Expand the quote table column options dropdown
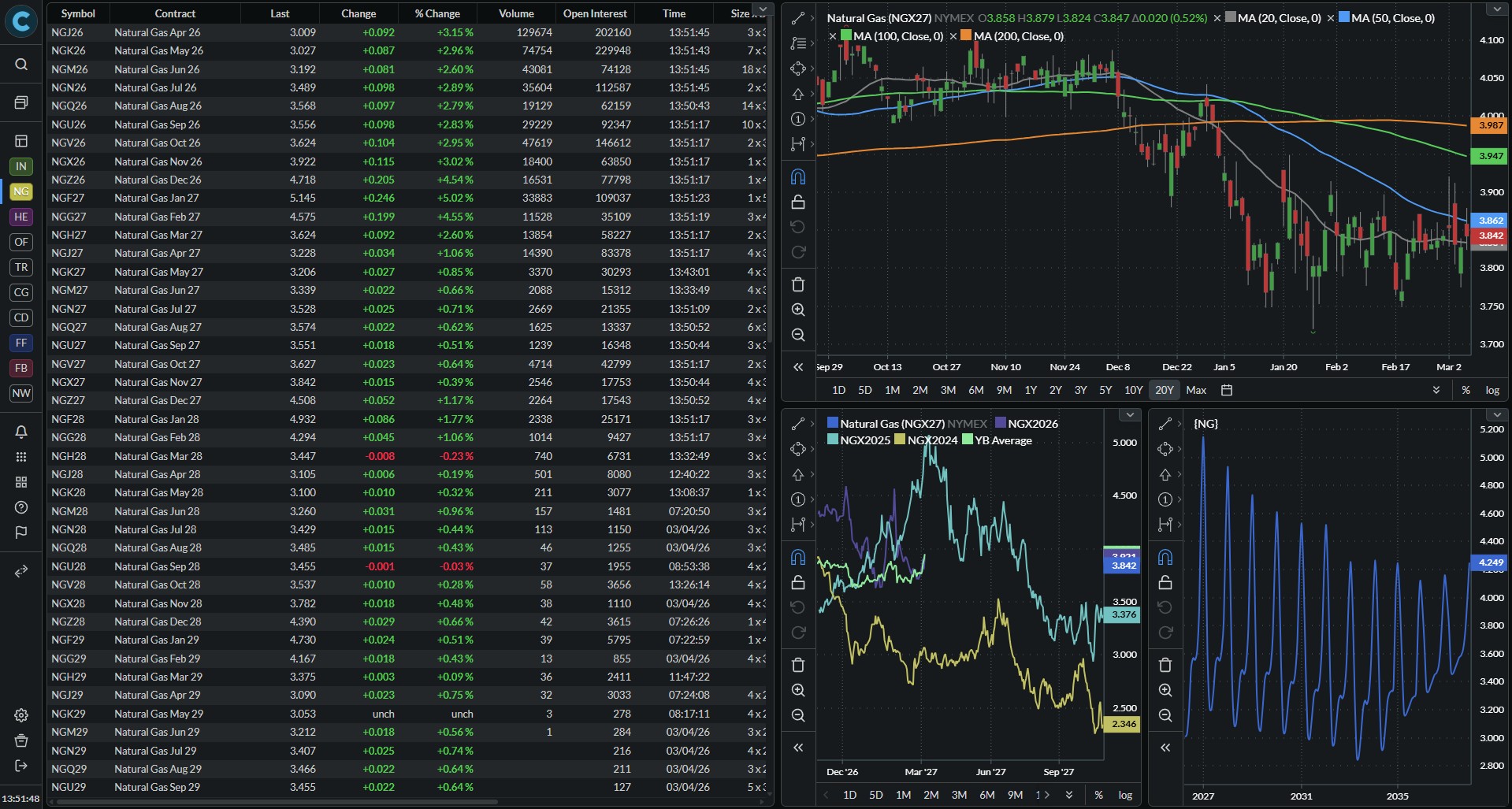The width and height of the screenshot is (1512, 809). (760, 9)
